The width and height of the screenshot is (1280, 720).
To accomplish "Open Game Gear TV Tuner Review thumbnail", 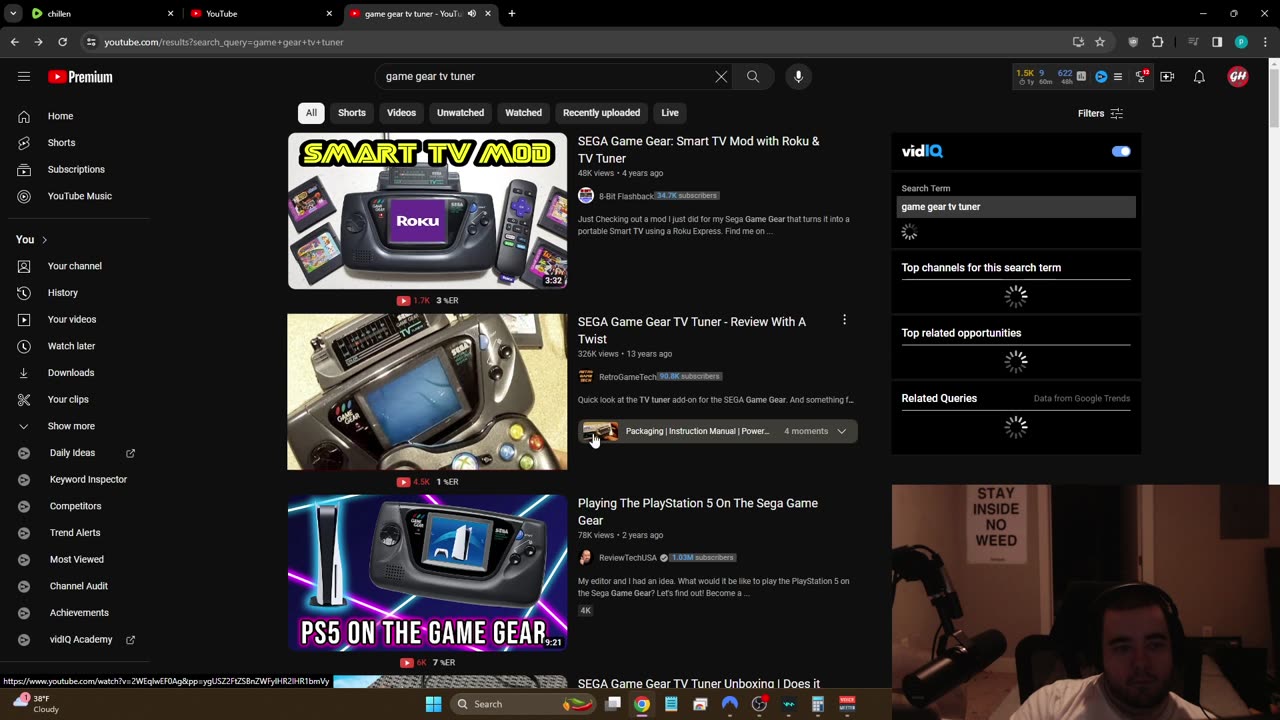I will coord(427,392).
